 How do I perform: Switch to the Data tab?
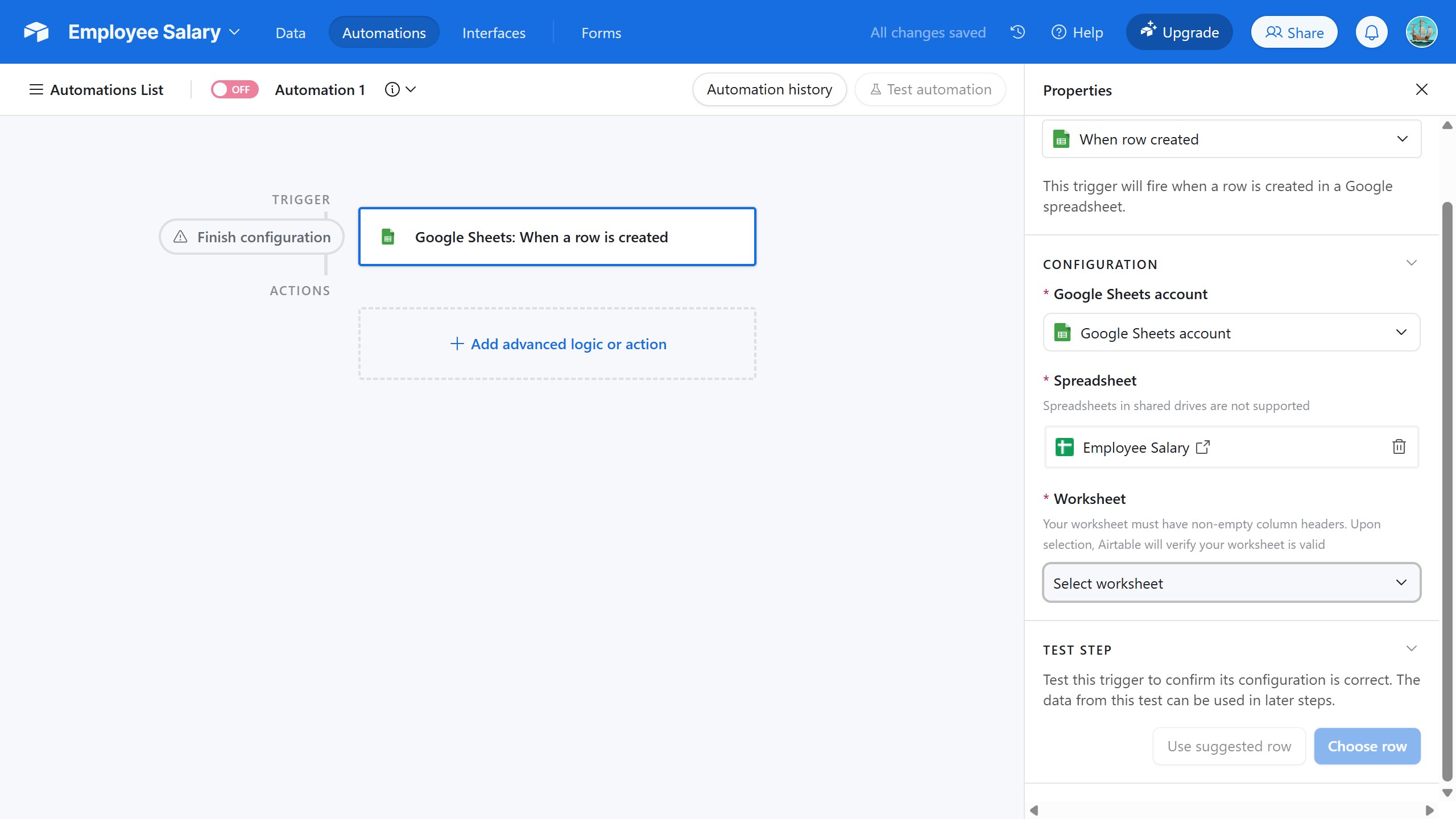tap(290, 32)
